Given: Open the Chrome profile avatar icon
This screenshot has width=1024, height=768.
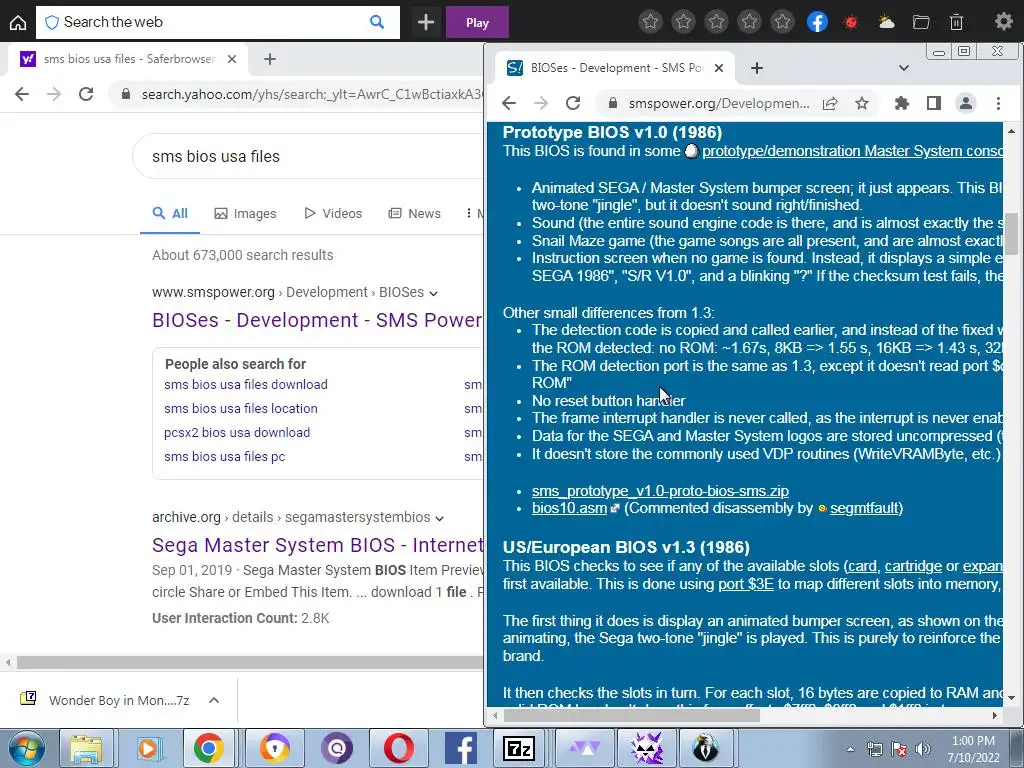Looking at the screenshot, I should tap(966, 103).
